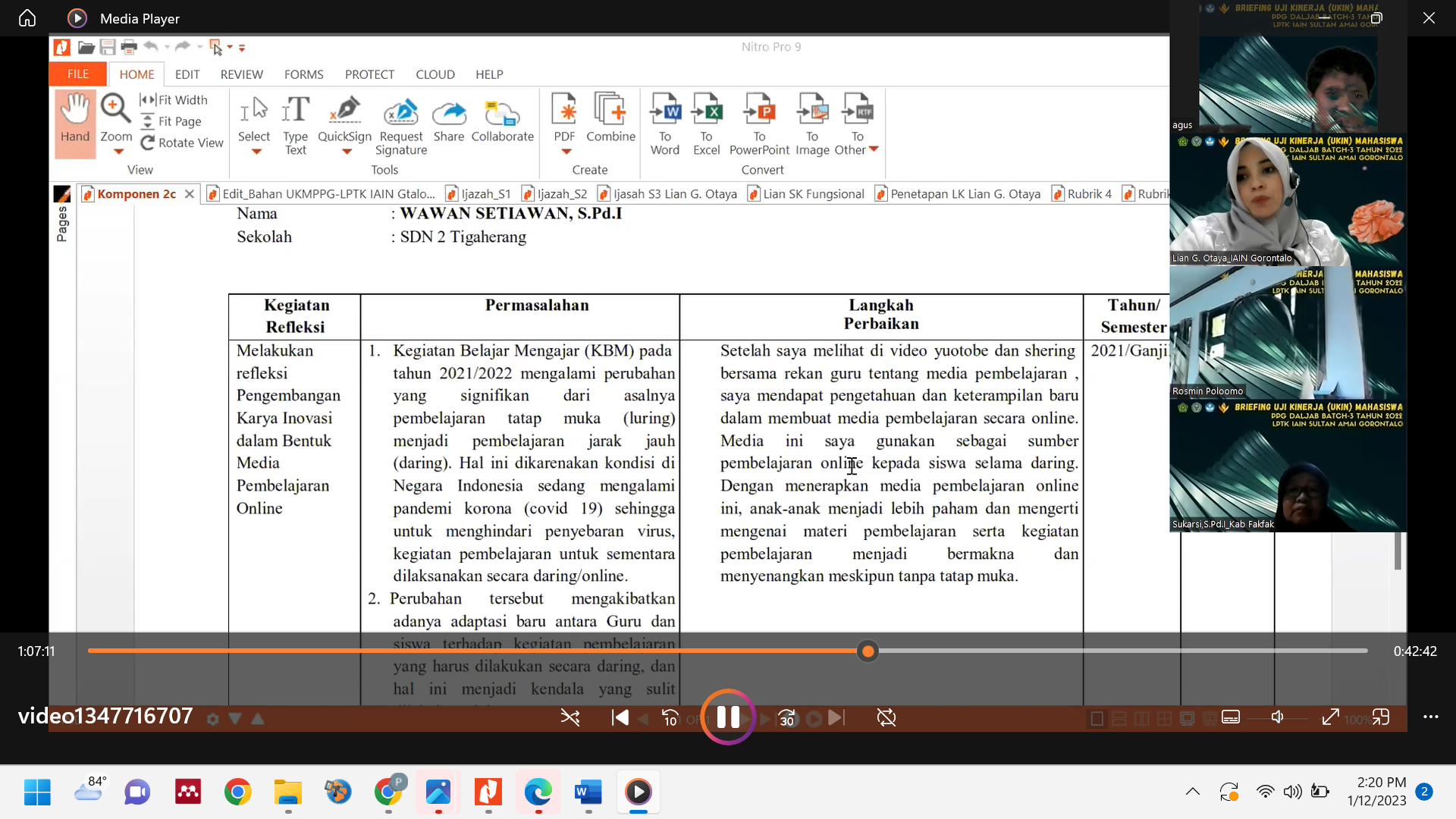This screenshot has height=819, width=1456.
Task: Skip forward 30 seconds
Action: (x=787, y=717)
